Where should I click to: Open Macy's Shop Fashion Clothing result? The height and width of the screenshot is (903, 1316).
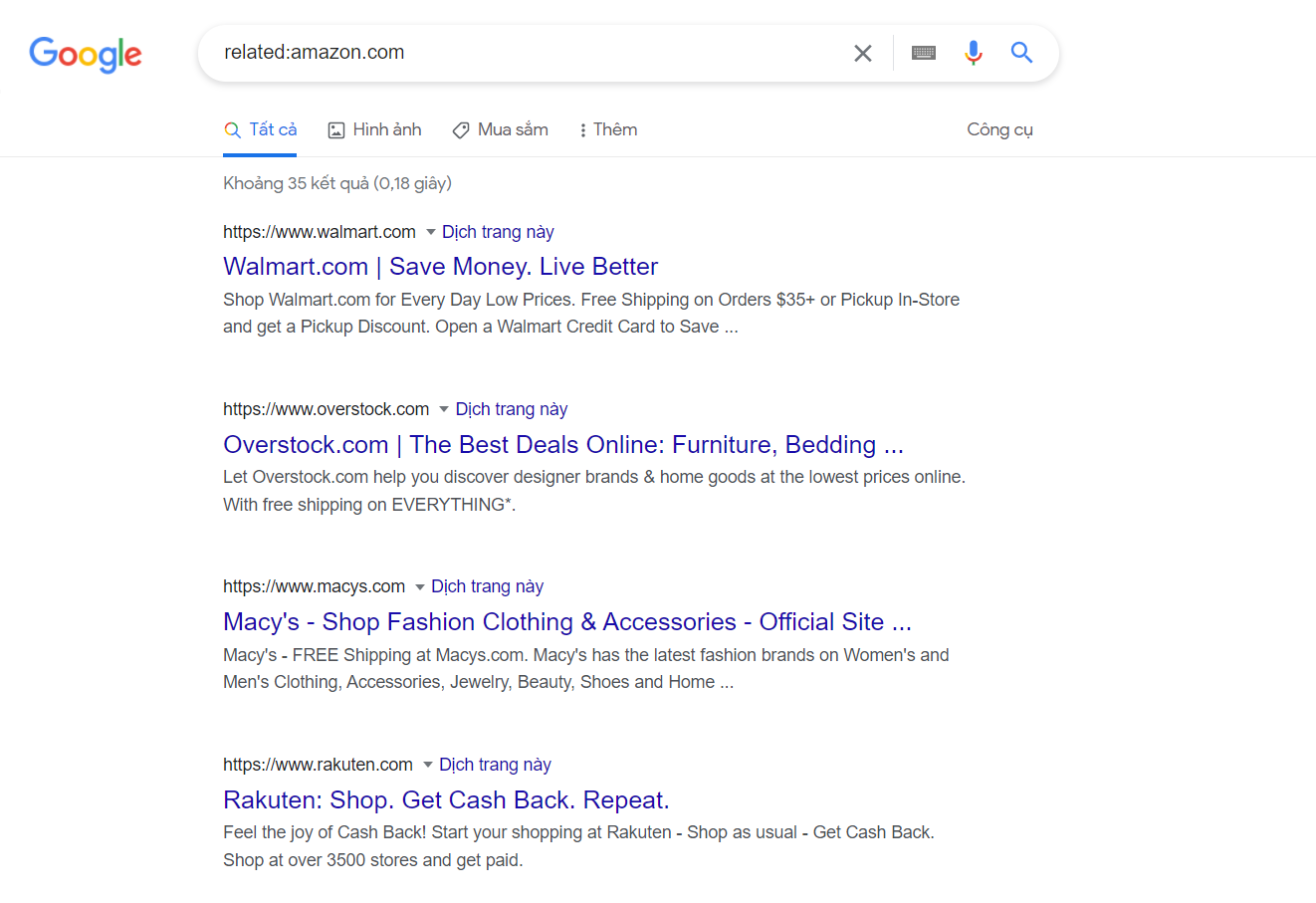[x=567, y=622]
